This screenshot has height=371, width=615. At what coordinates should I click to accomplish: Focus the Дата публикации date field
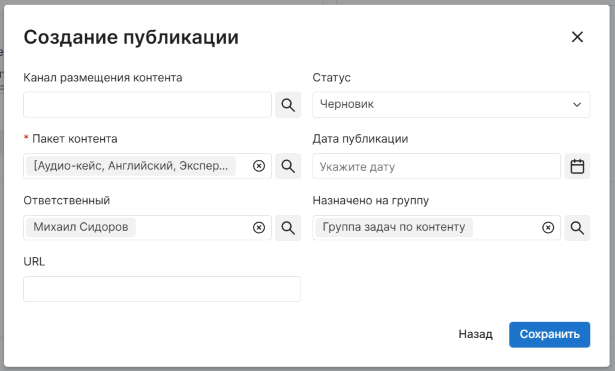[x=437, y=166]
